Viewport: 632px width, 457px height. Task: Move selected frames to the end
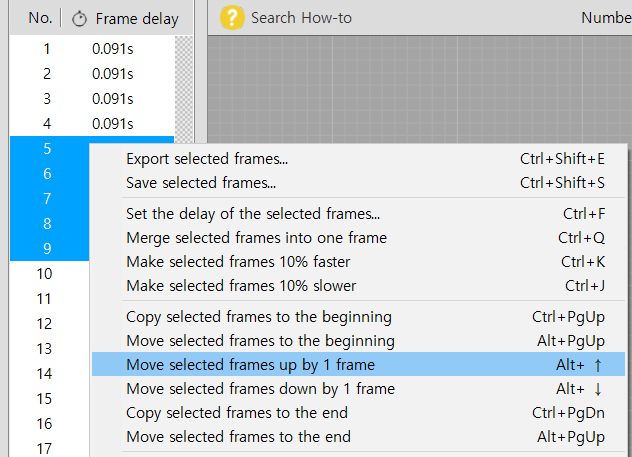click(x=238, y=437)
